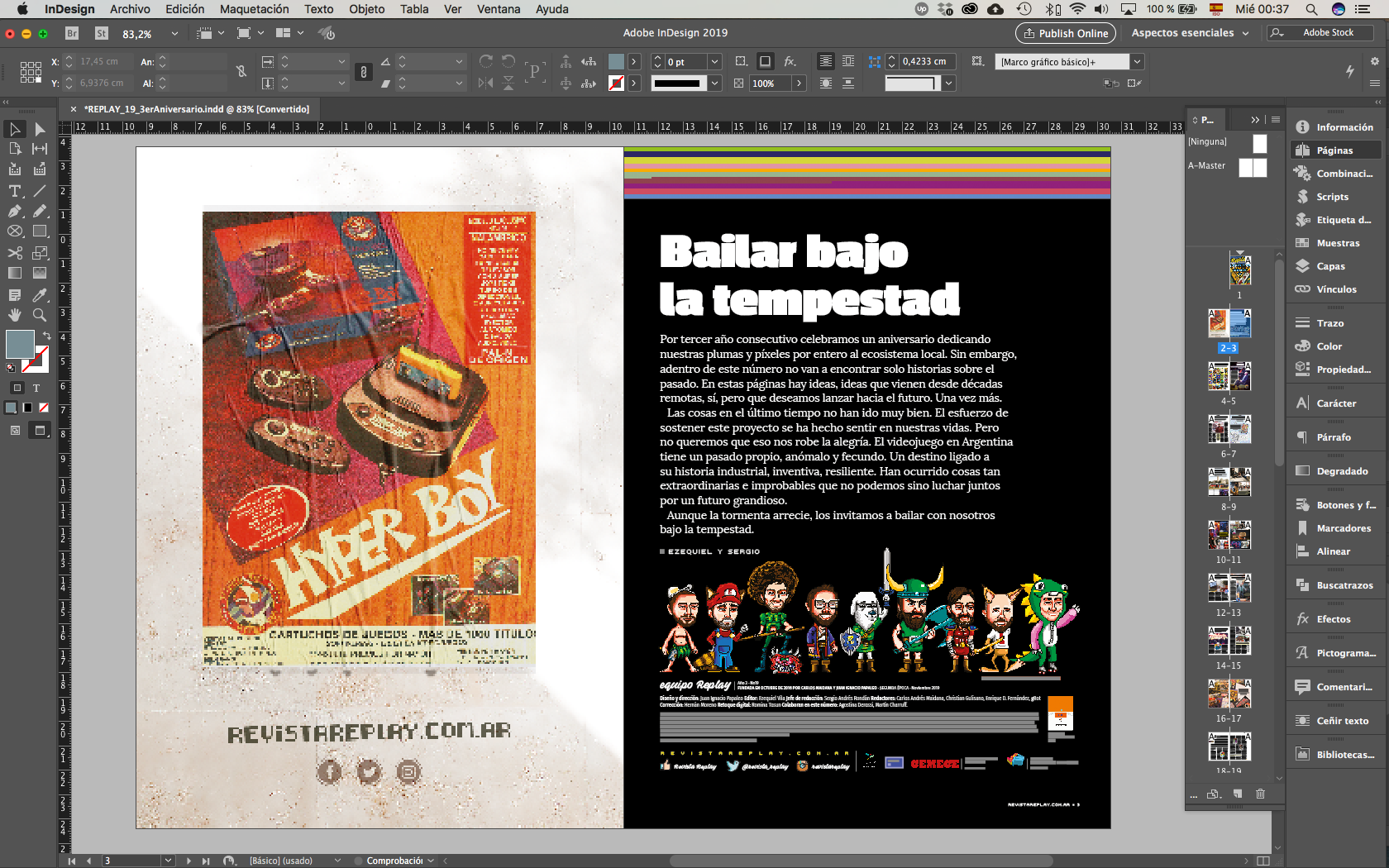Toggle formatting affects text

coord(36,388)
